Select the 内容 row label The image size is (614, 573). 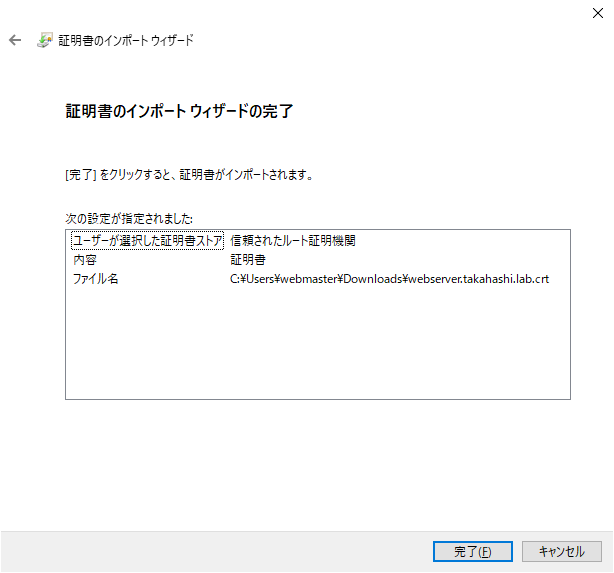[85, 260]
